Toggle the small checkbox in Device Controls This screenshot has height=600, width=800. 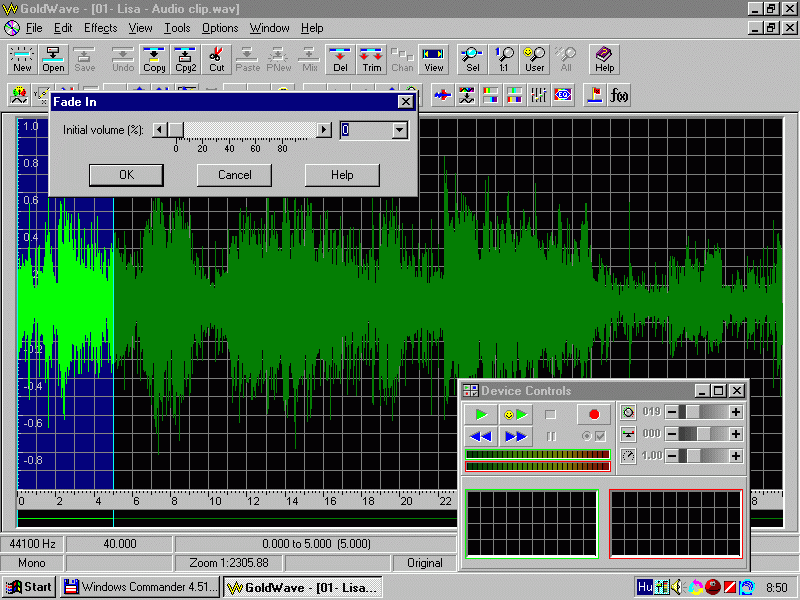click(x=600, y=436)
